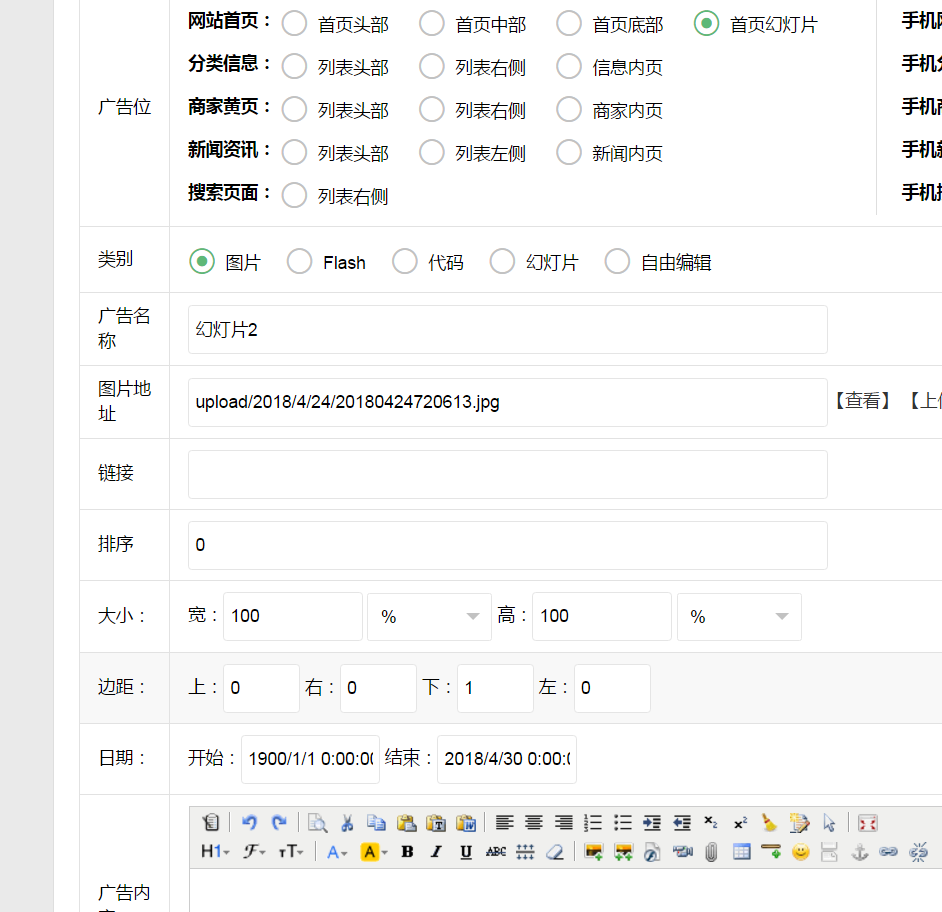Toggle italic formatting in the editor
The height and width of the screenshot is (912, 942).
tap(436, 852)
